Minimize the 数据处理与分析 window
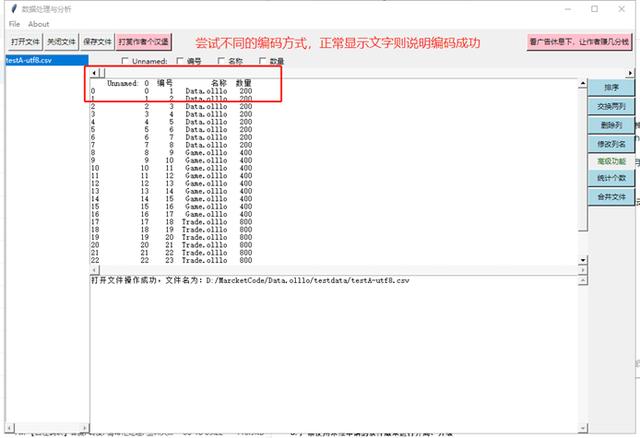 pyautogui.click(x=568, y=9)
